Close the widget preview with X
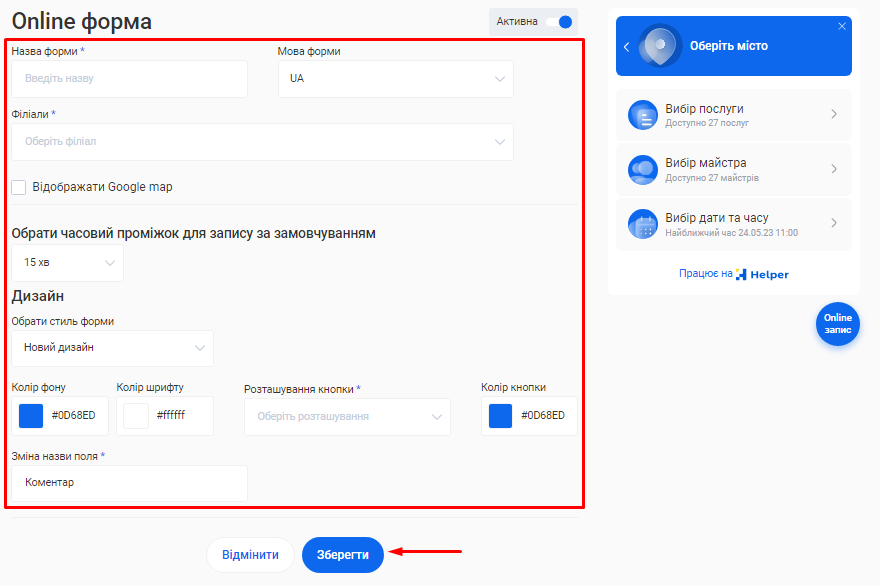Image resolution: width=880 pixels, height=586 pixels. [x=842, y=26]
